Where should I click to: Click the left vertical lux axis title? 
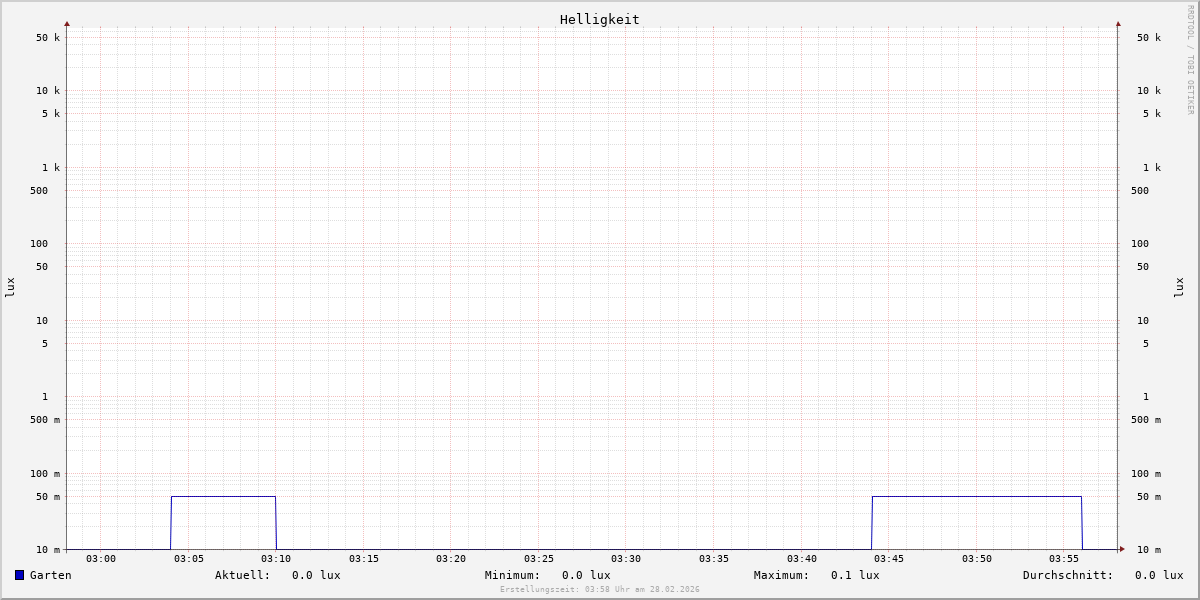[10, 287]
